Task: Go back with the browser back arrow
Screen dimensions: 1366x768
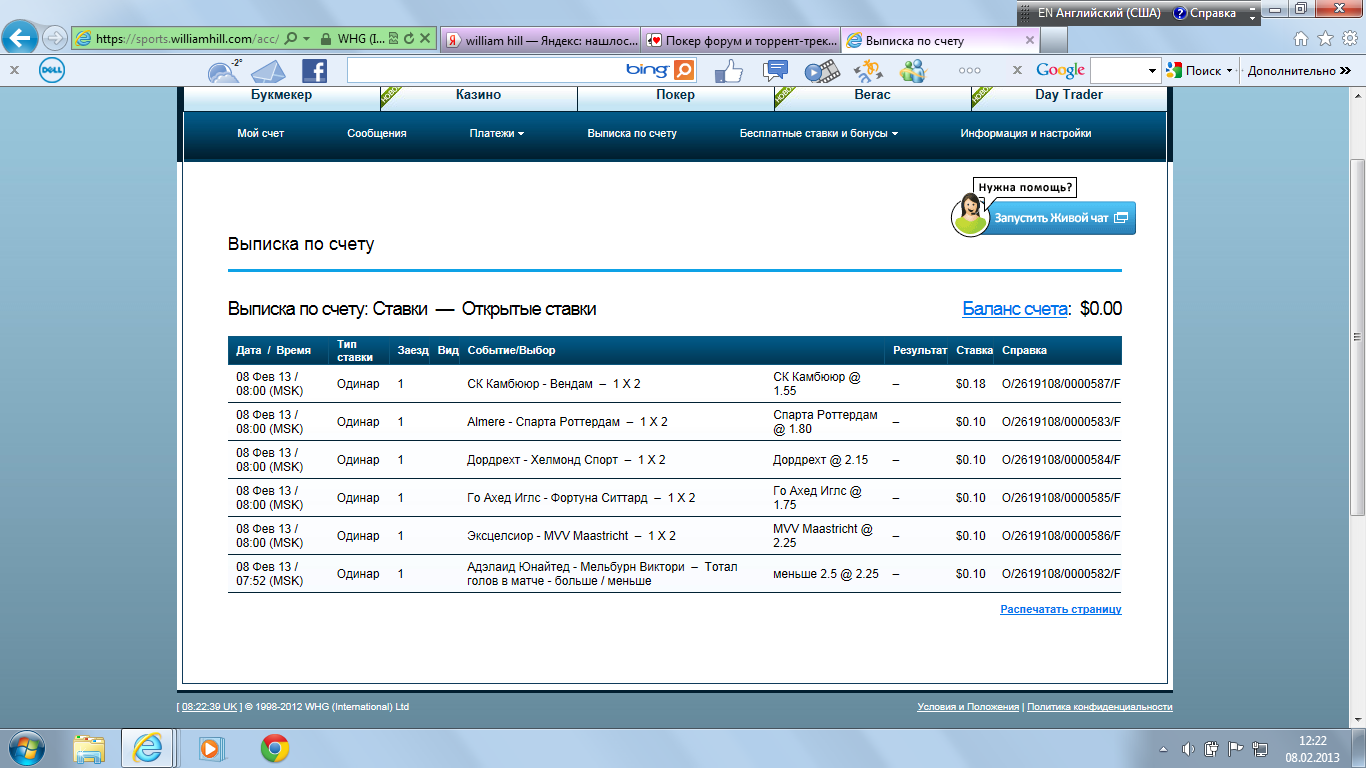Action: tap(20, 39)
